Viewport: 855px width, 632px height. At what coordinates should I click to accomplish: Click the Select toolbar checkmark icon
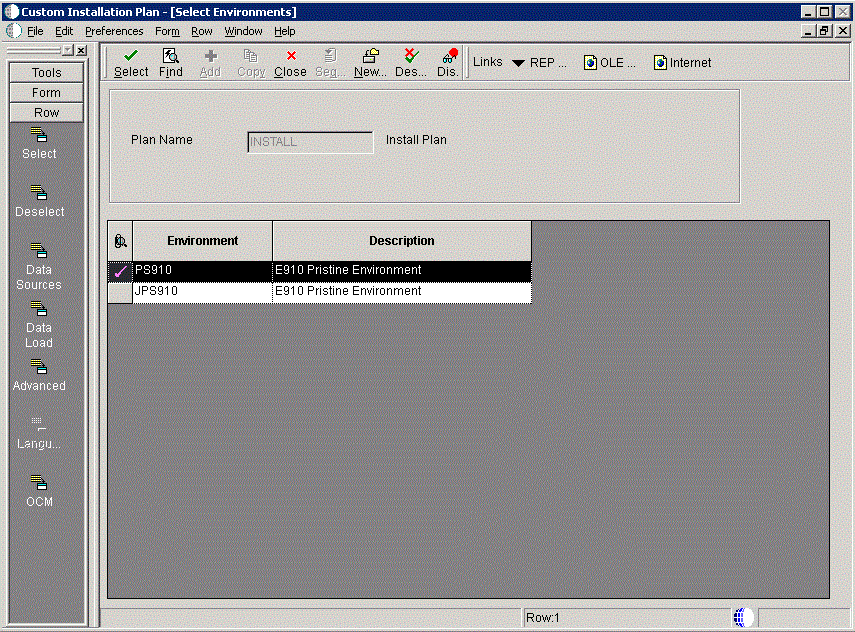pyautogui.click(x=131, y=56)
